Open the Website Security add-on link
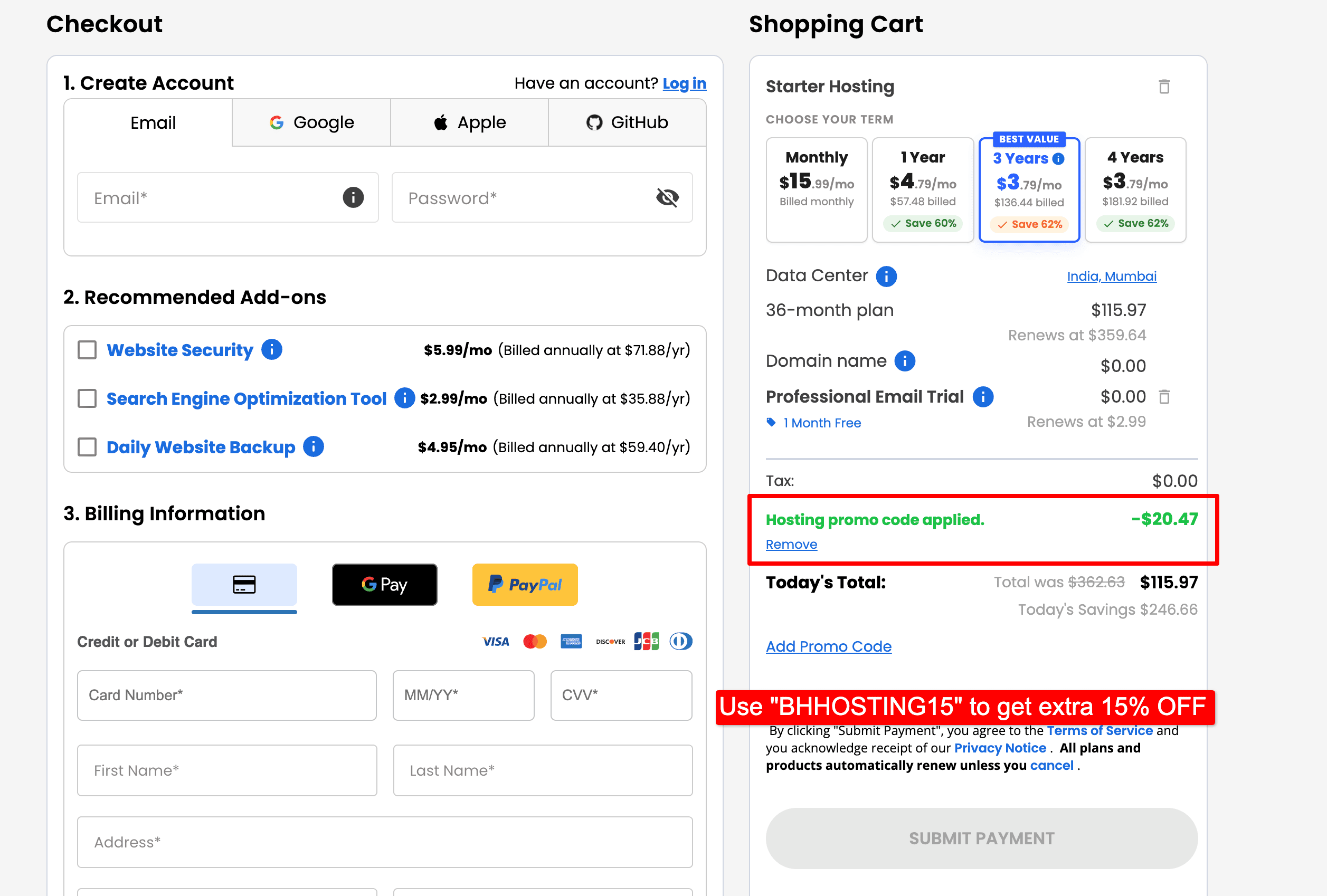Viewport: 1327px width, 896px height. tap(180, 350)
